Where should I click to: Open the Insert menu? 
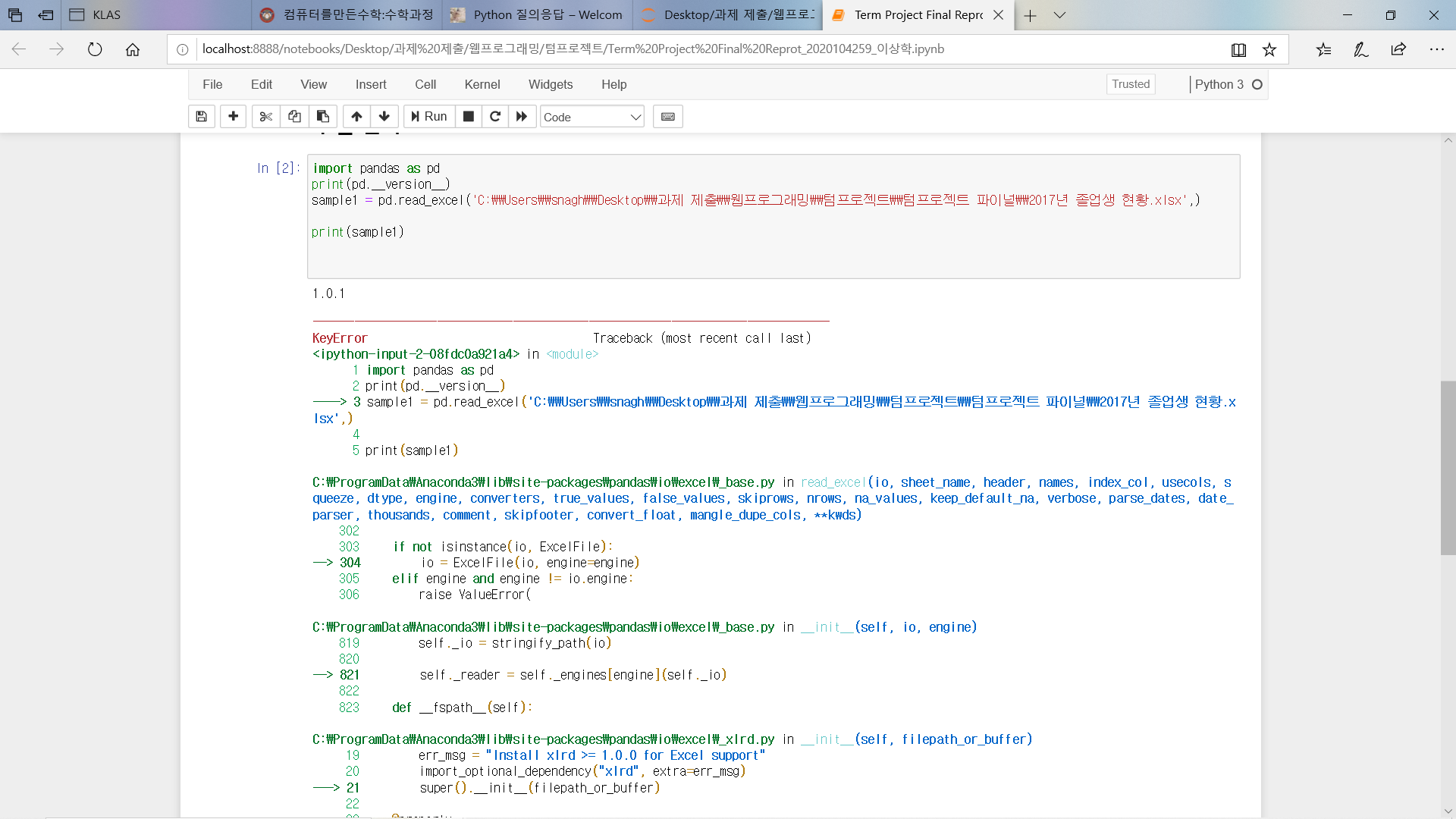[x=371, y=84]
